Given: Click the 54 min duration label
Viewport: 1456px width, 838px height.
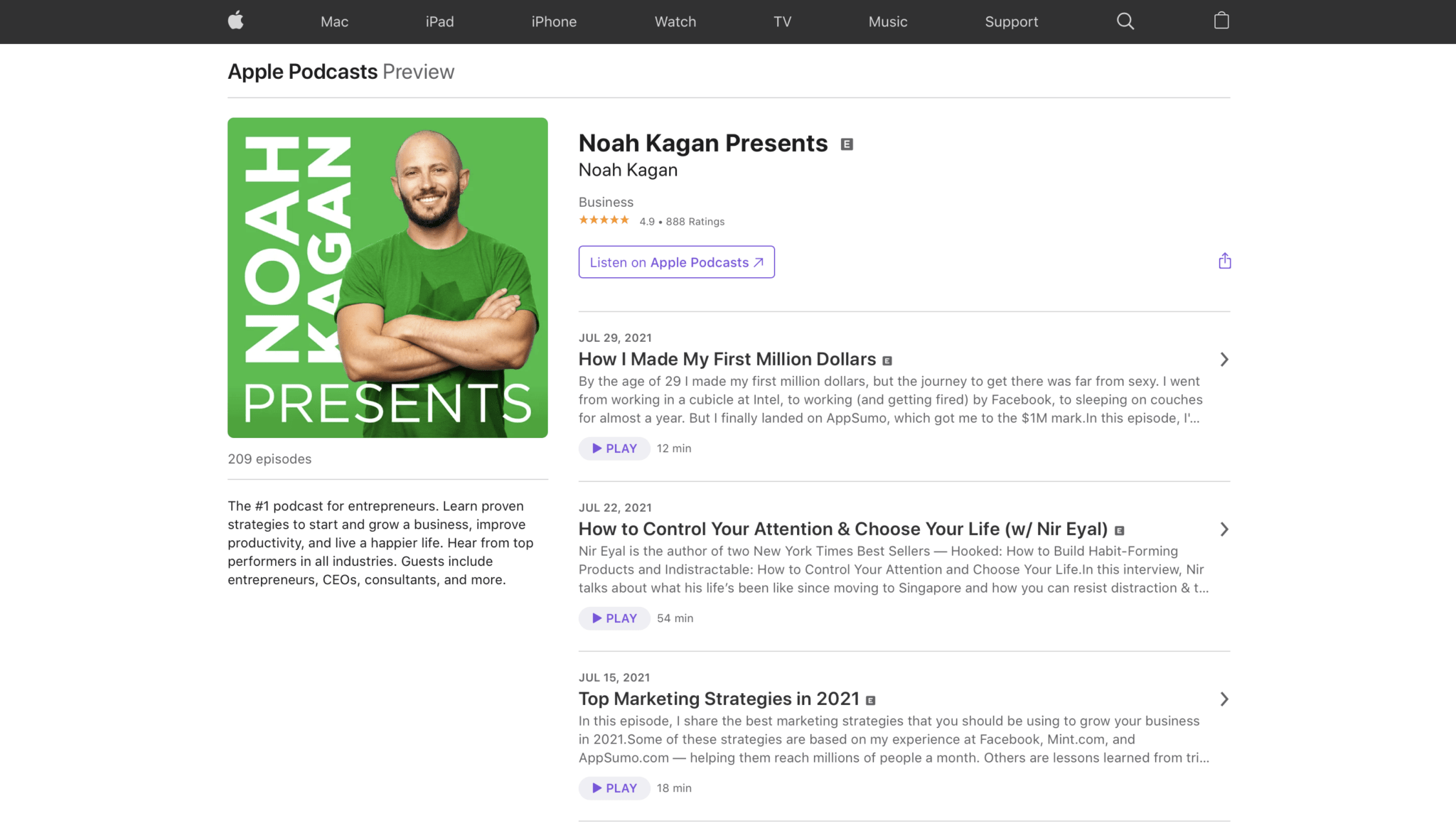Looking at the screenshot, I should (675, 618).
